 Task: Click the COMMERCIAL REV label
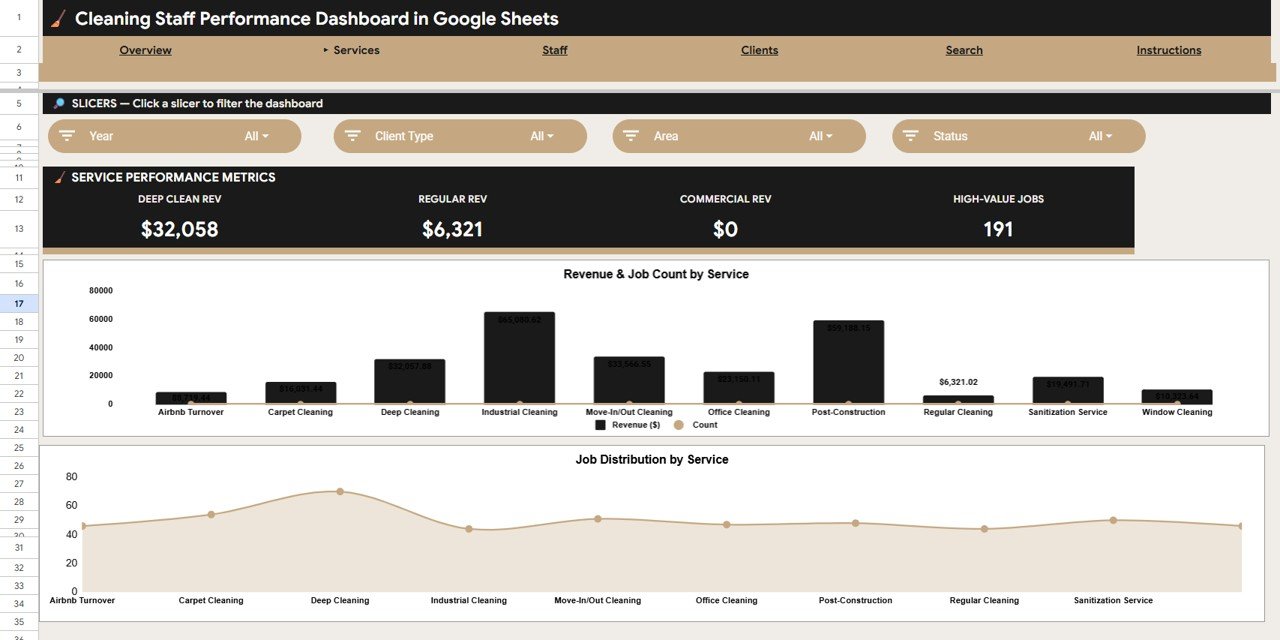coord(726,199)
